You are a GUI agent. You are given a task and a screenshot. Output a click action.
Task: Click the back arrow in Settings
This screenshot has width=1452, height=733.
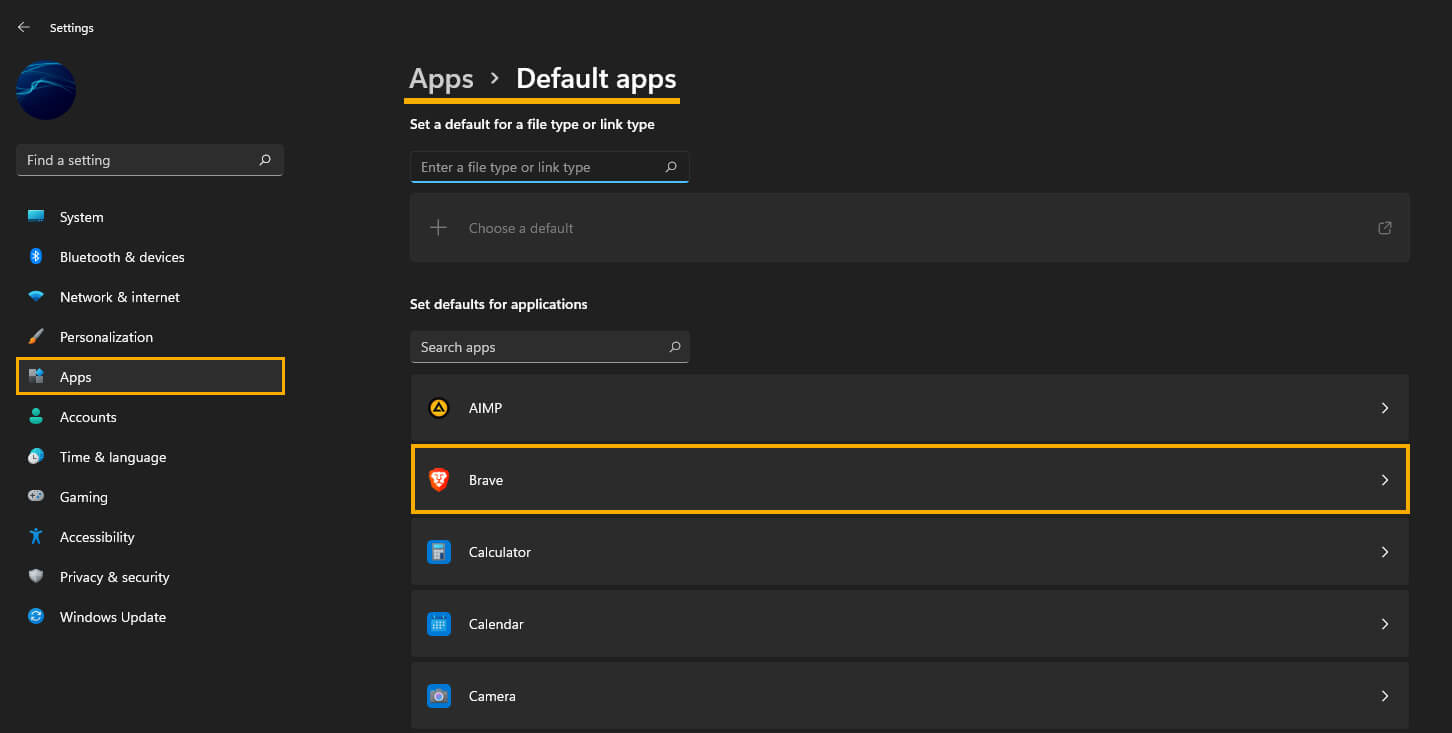pos(24,27)
